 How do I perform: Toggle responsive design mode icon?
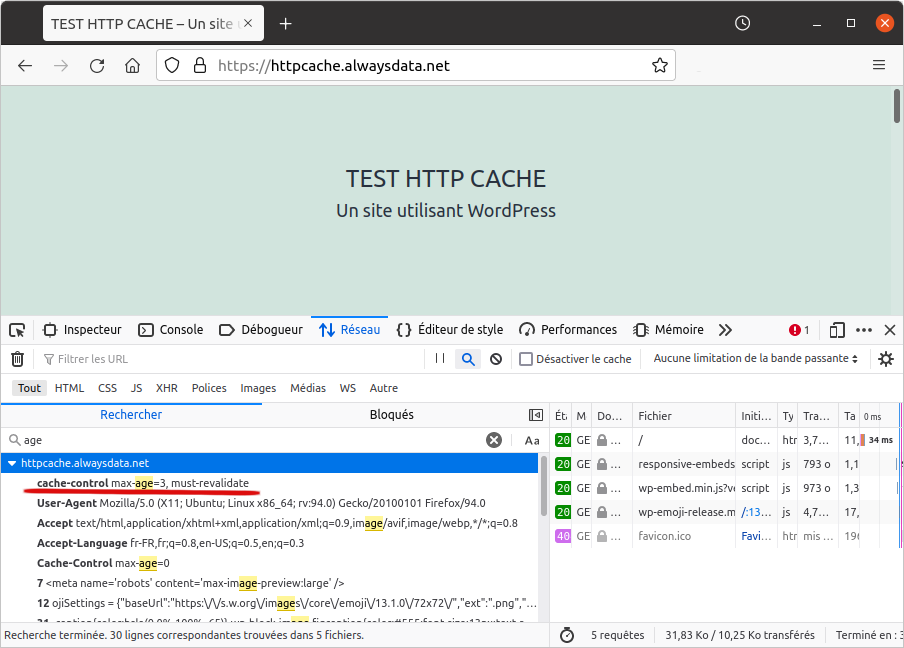pos(837,330)
